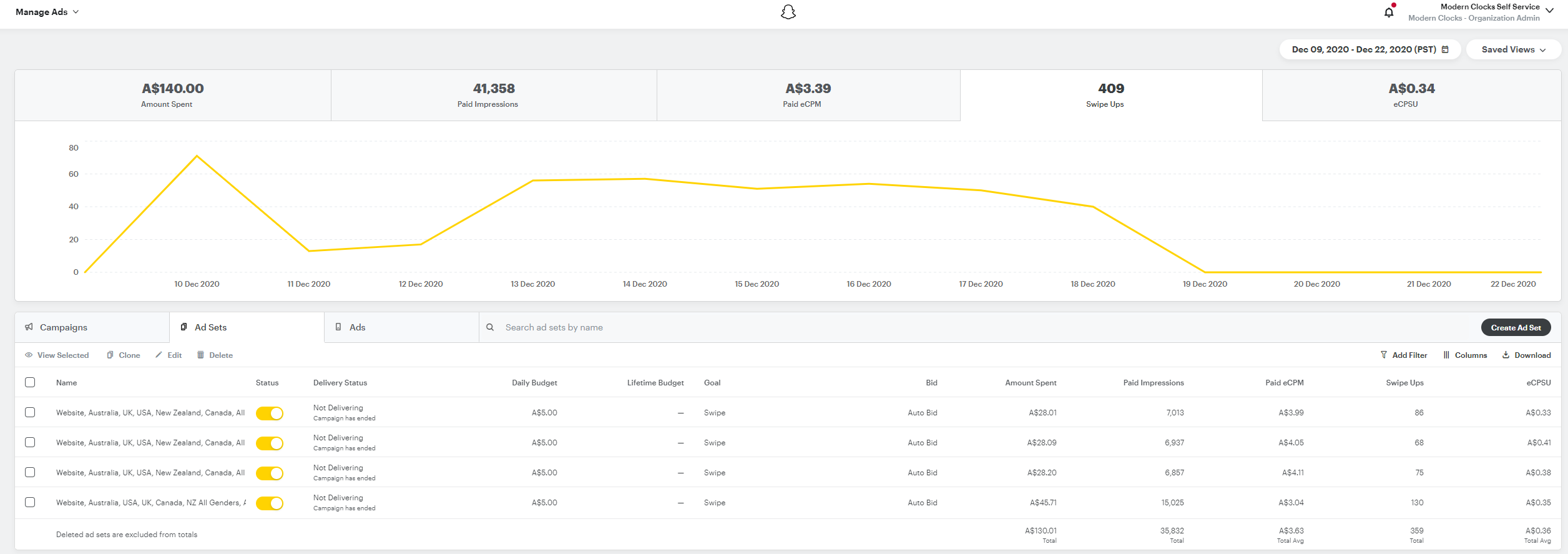Click the Clone icon in toolbar
Viewport: 1568px width, 554px height.
click(x=110, y=355)
